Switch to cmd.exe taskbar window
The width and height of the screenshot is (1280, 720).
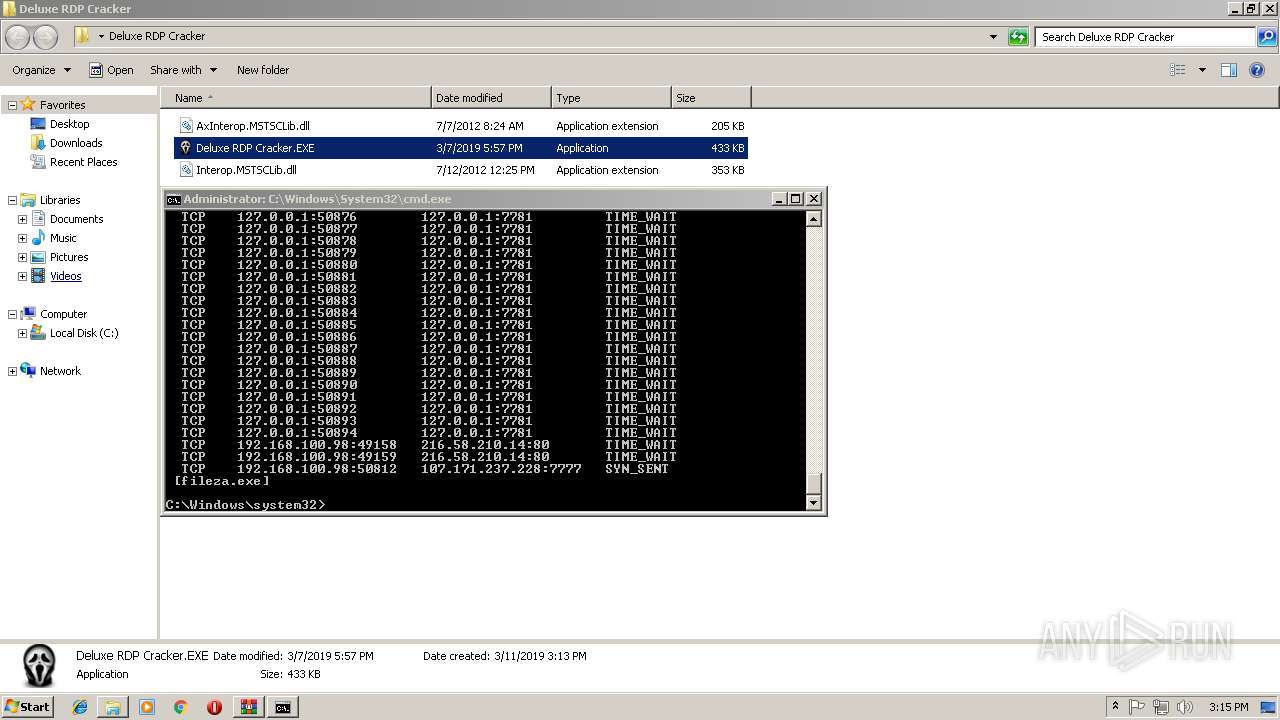(x=283, y=707)
